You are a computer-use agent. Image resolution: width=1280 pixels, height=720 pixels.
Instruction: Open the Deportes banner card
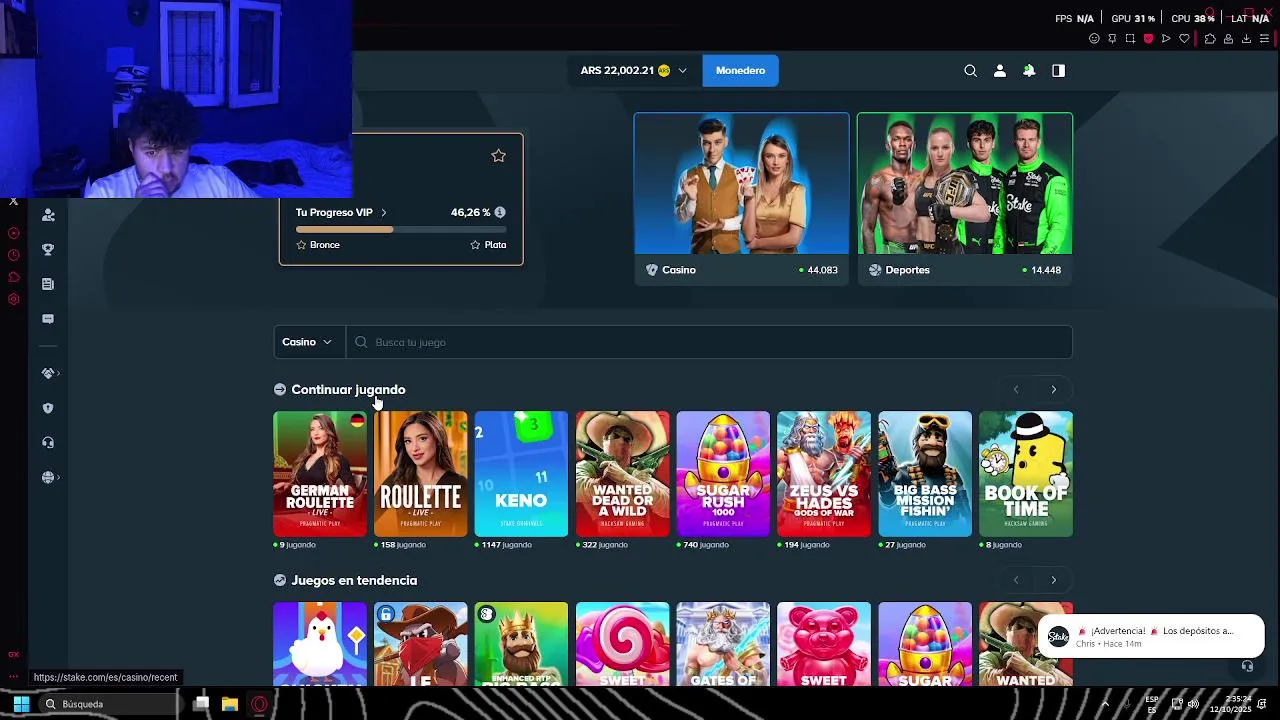coord(964,198)
